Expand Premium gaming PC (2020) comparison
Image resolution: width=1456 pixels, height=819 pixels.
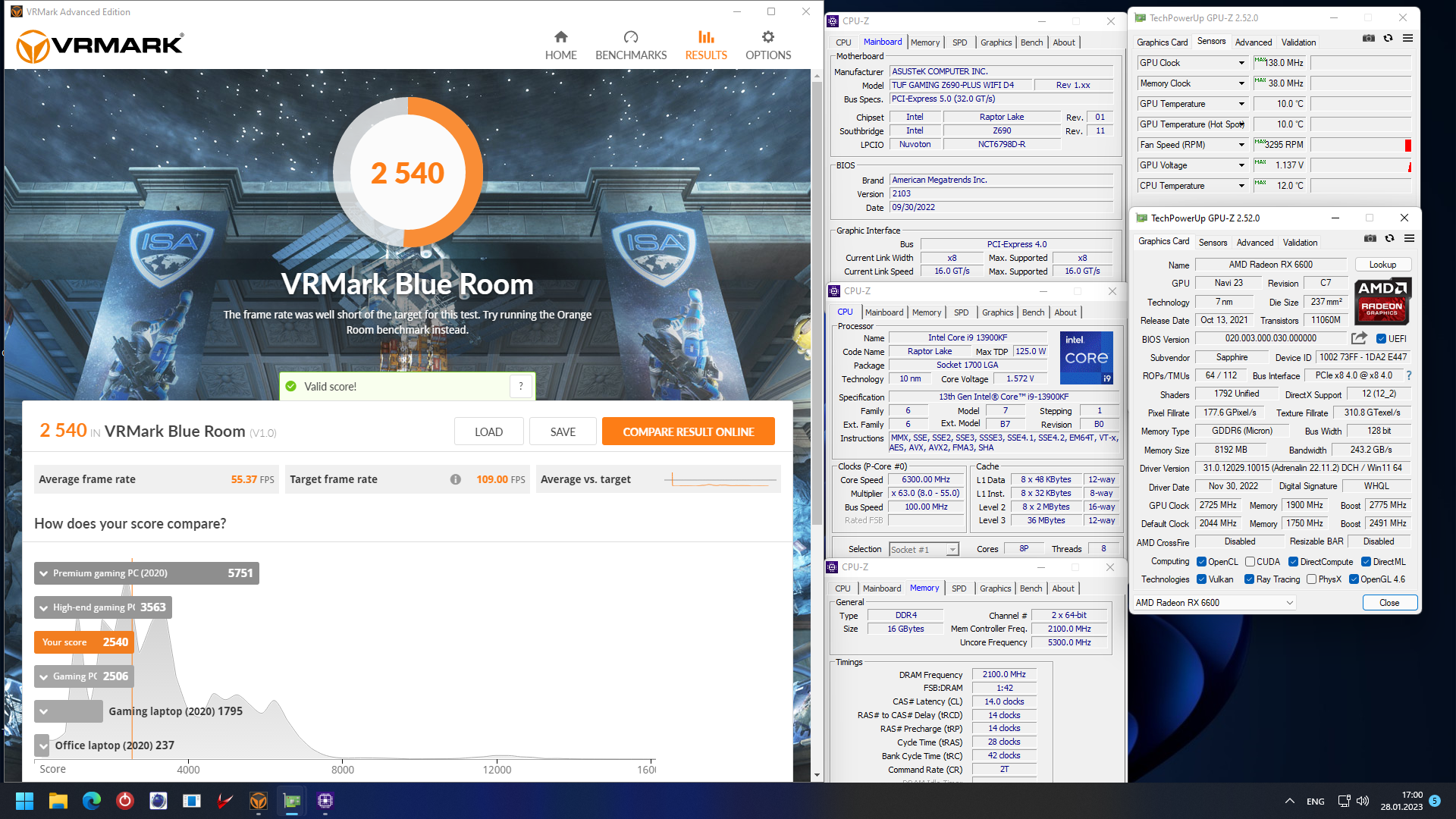146,573
